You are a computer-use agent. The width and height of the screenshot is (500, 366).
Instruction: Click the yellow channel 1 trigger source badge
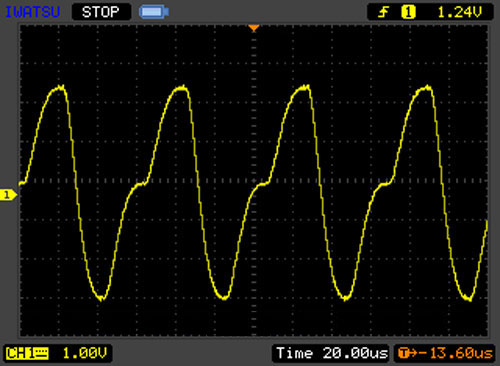pyautogui.click(x=408, y=12)
